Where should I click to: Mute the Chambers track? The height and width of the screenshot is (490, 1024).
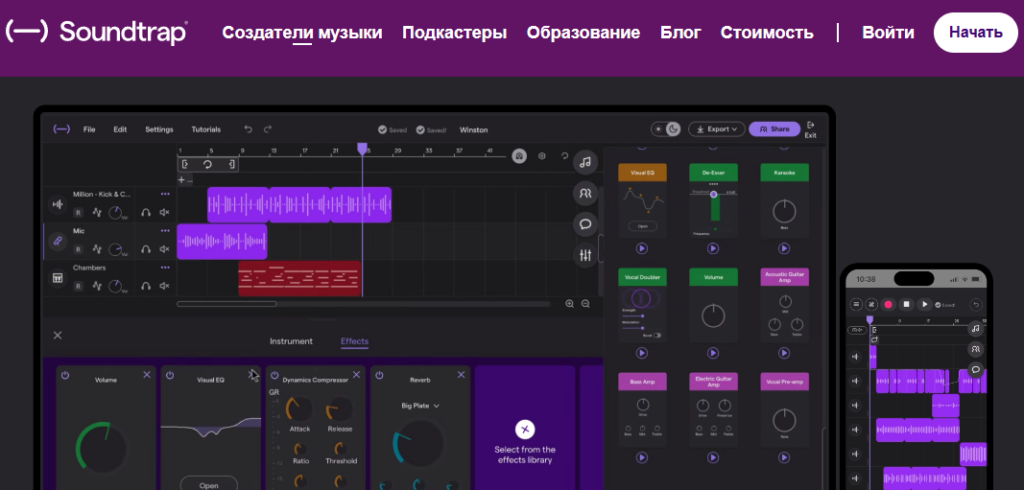pyautogui.click(x=165, y=286)
